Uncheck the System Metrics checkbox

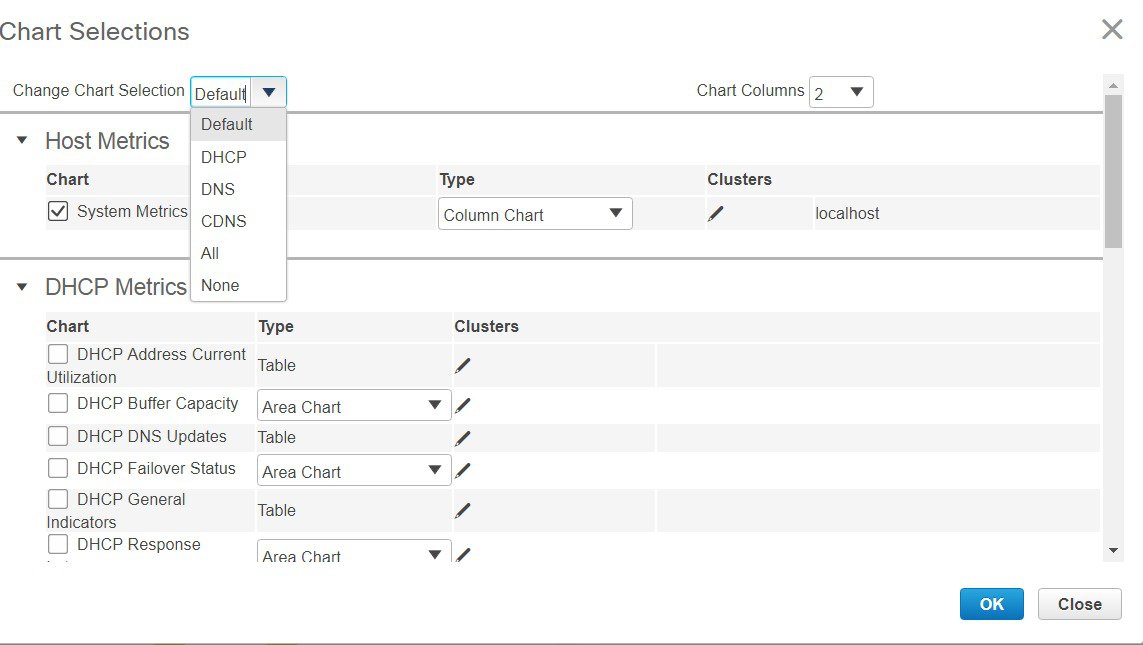click(x=59, y=211)
